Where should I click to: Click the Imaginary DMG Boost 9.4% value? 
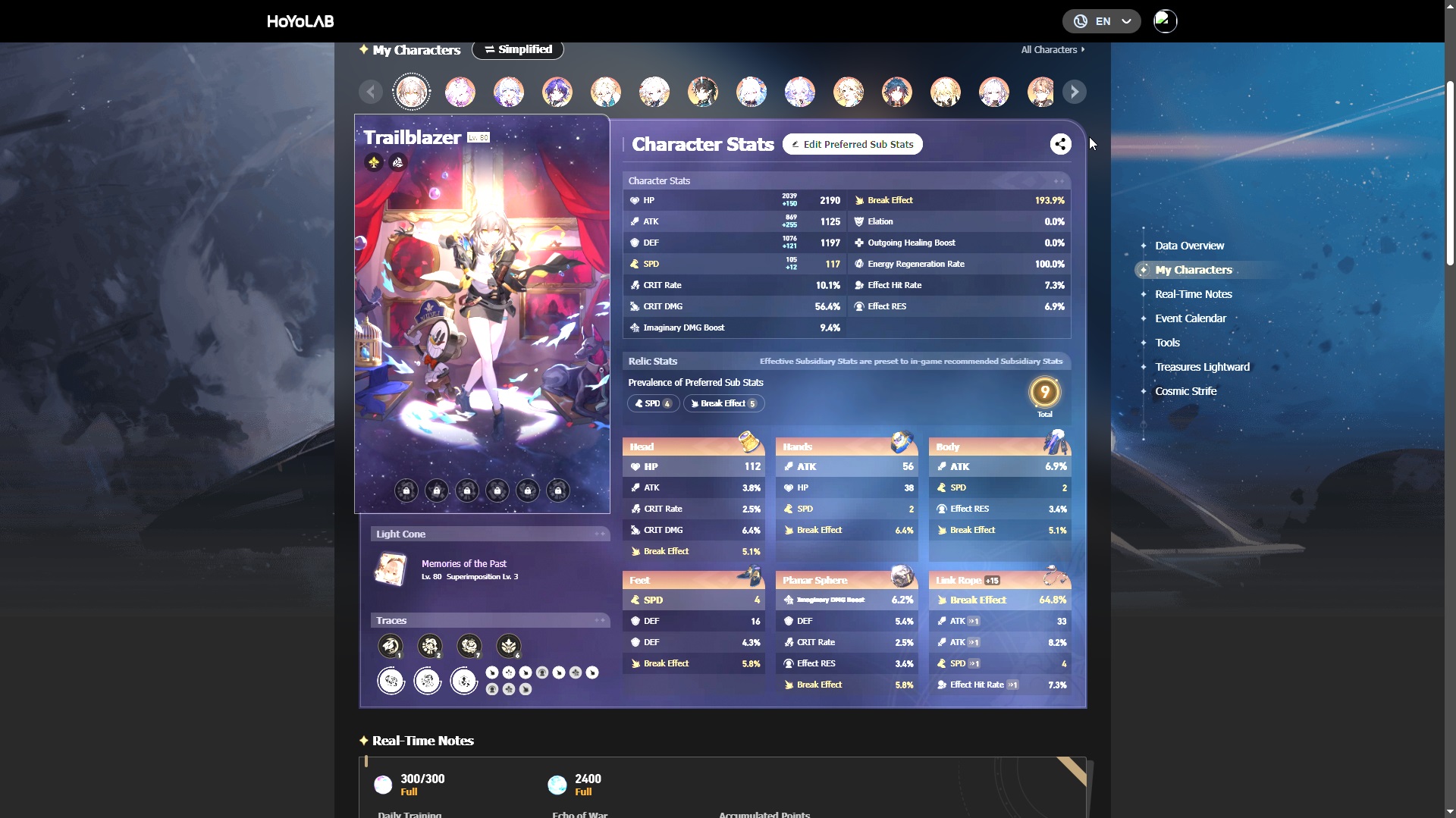830,328
